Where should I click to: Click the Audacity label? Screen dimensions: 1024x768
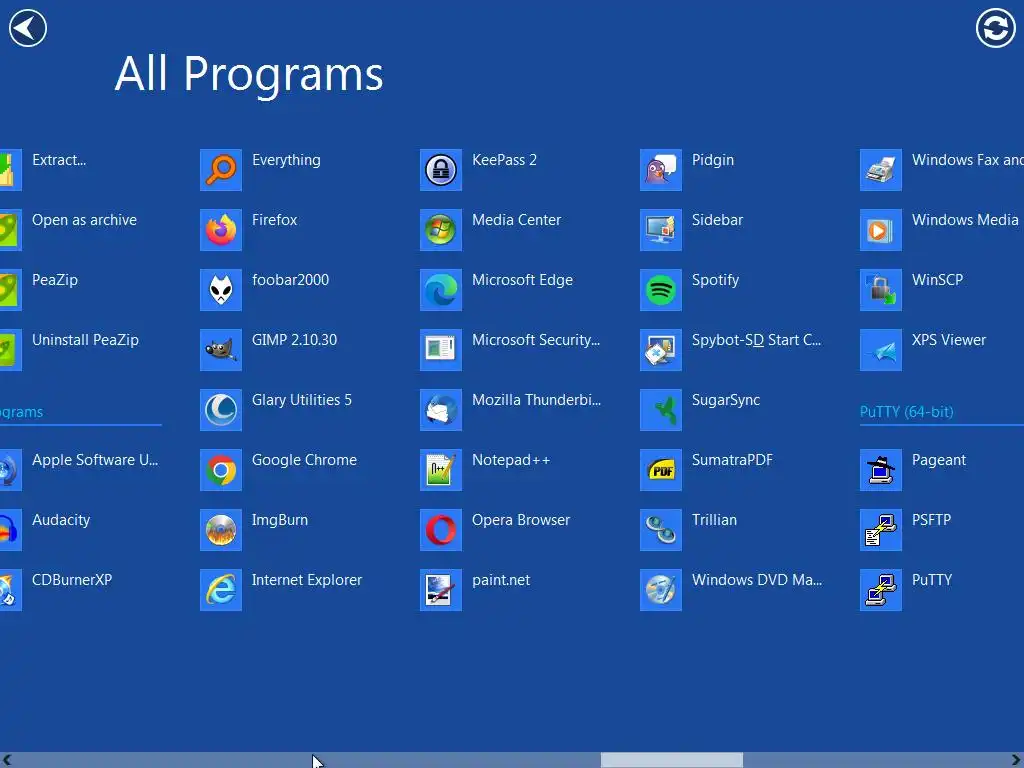(61, 520)
